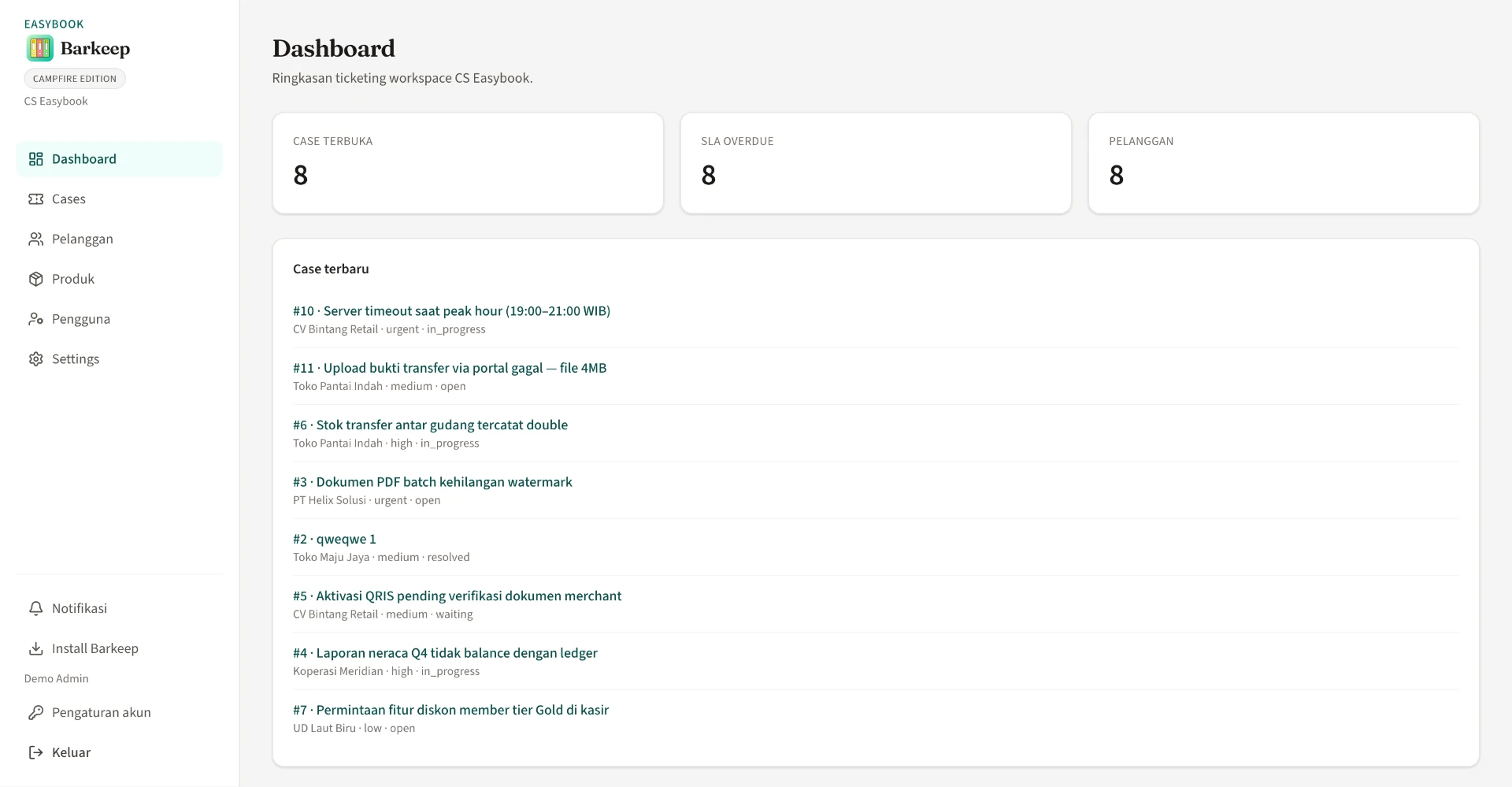The height and width of the screenshot is (787, 1512).
Task: Click the Case Terbuka stat card
Action: coord(468,163)
